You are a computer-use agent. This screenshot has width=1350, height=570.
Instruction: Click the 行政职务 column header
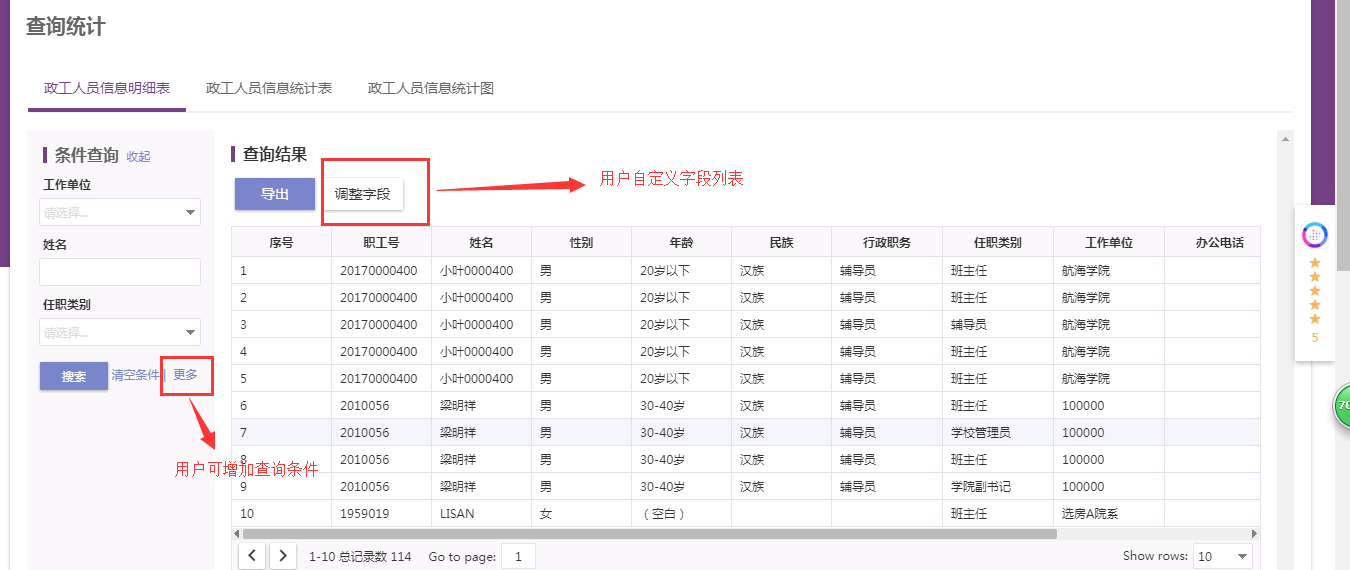click(x=887, y=242)
